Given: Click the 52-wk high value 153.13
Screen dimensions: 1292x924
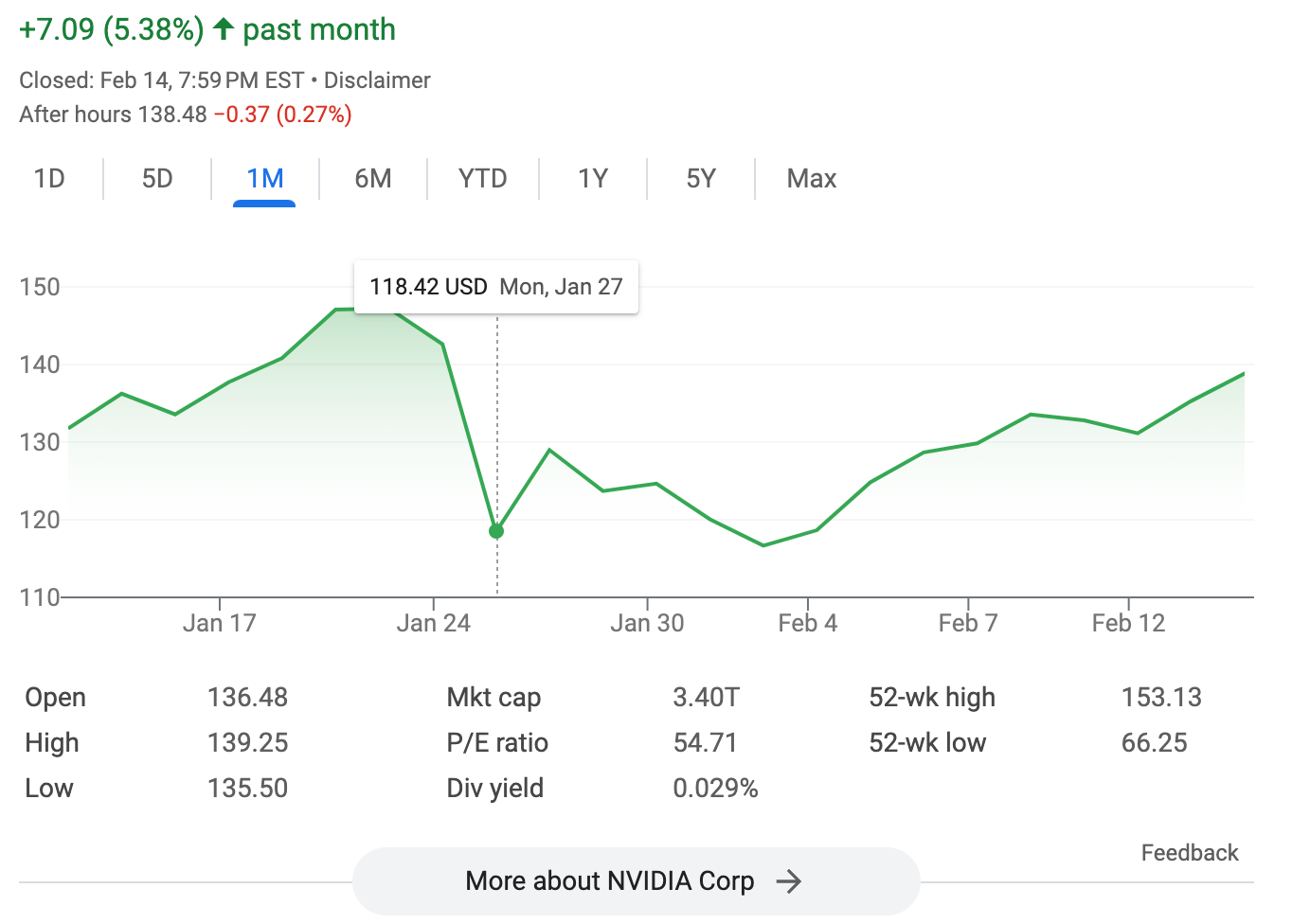Looking at the screenshot, I should click(1161, 698).
